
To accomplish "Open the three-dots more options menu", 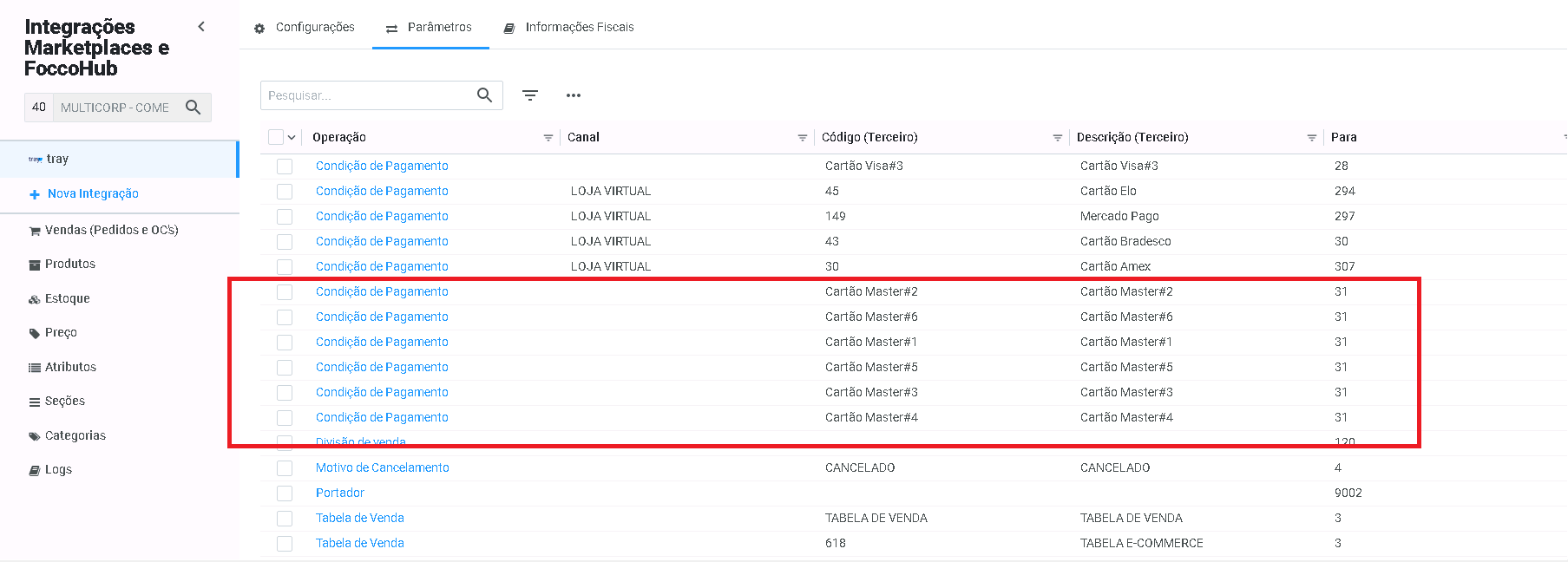I will click(x=574, y=95).
